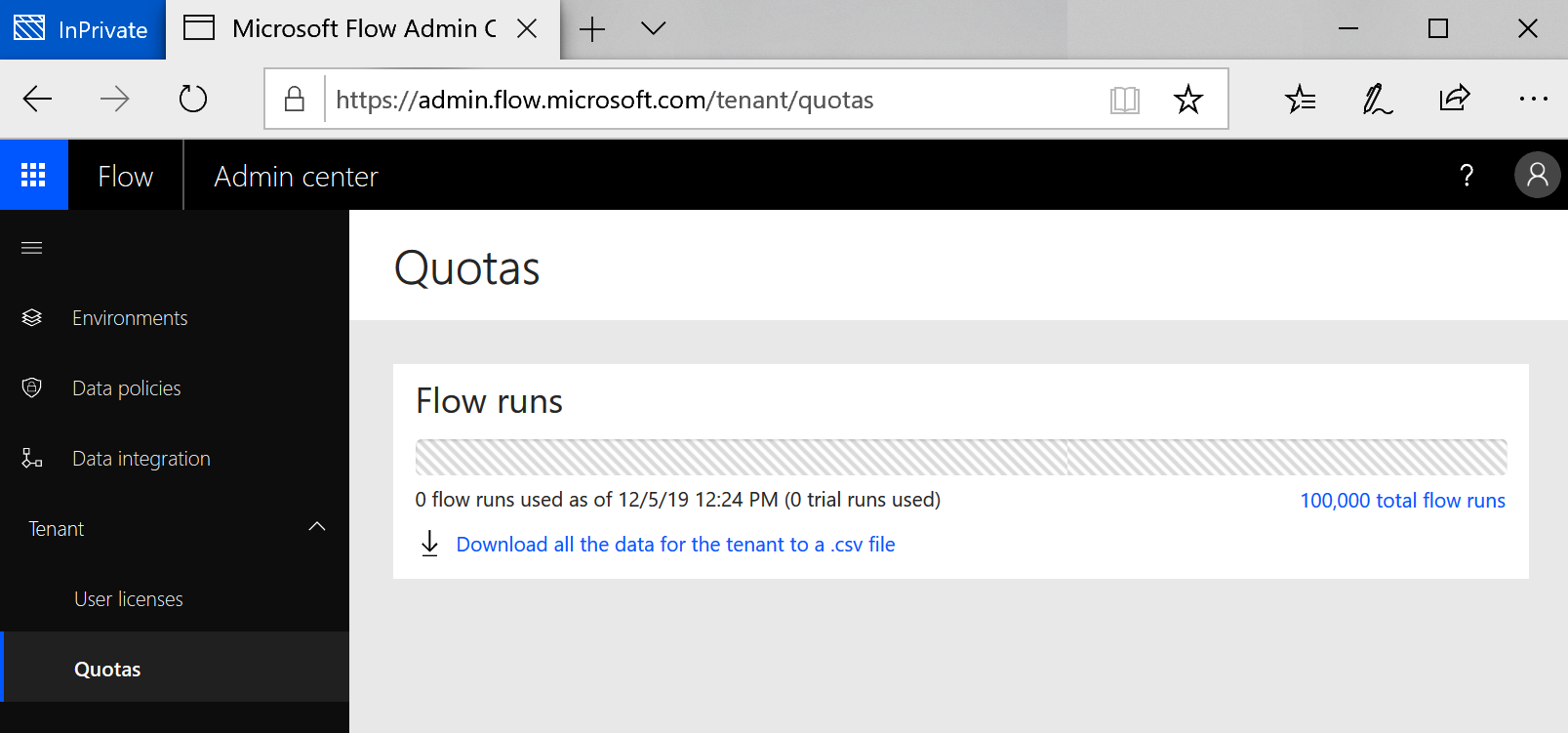This screenshot has height=733, width=1568.
Task: Click the Data integration icon
Action: tap(32, 458)
